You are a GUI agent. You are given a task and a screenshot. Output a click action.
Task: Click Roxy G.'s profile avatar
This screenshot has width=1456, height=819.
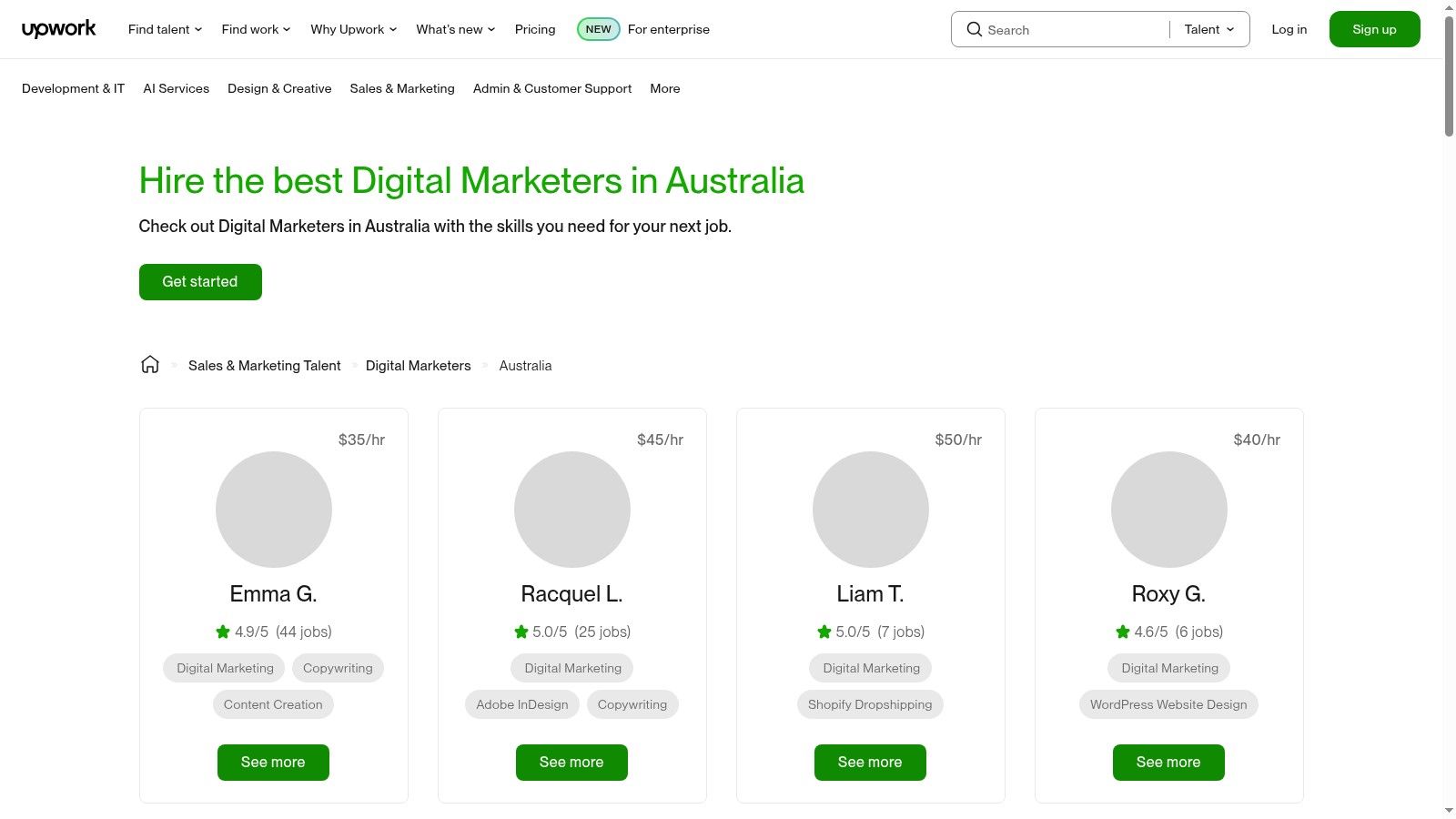(x=1169, y=510)
